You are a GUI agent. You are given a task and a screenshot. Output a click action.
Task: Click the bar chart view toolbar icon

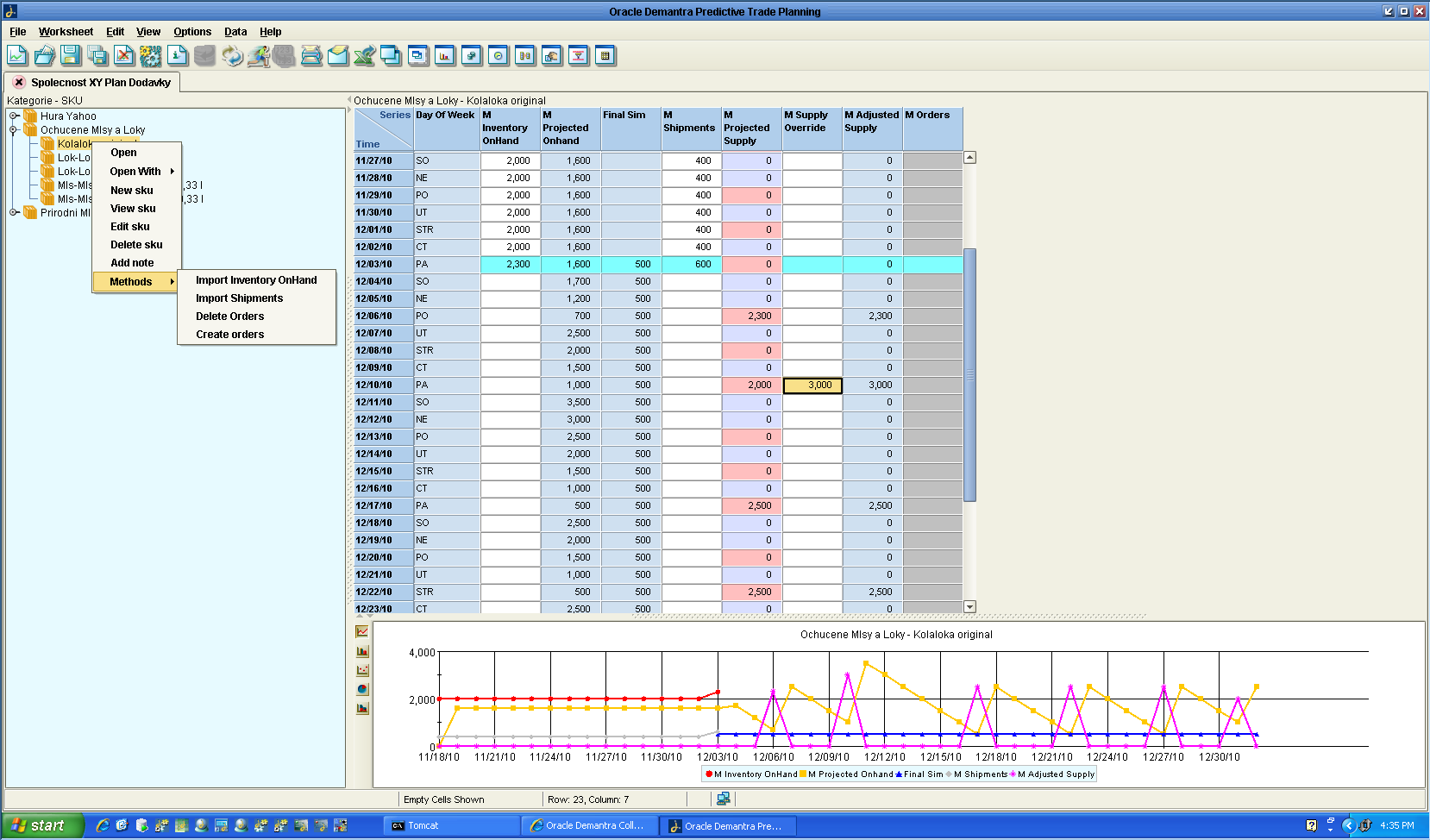click(x=445, y=56)
